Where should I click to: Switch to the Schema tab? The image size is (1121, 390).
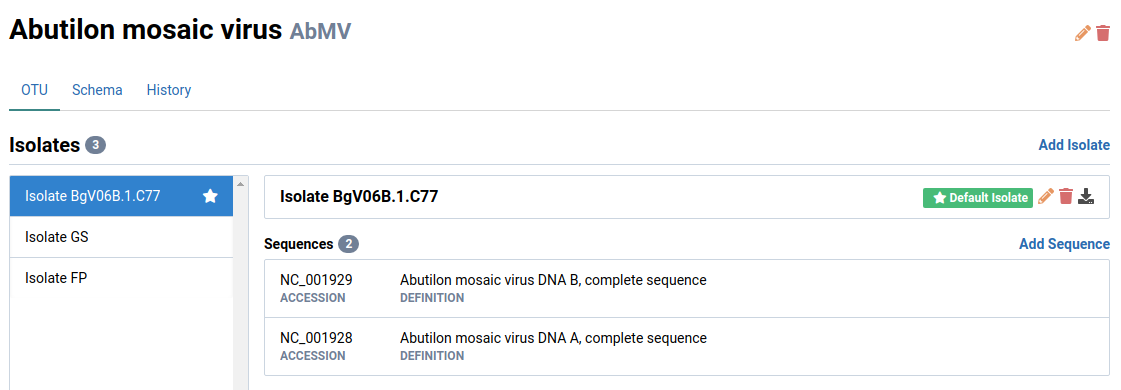point(97,90)
